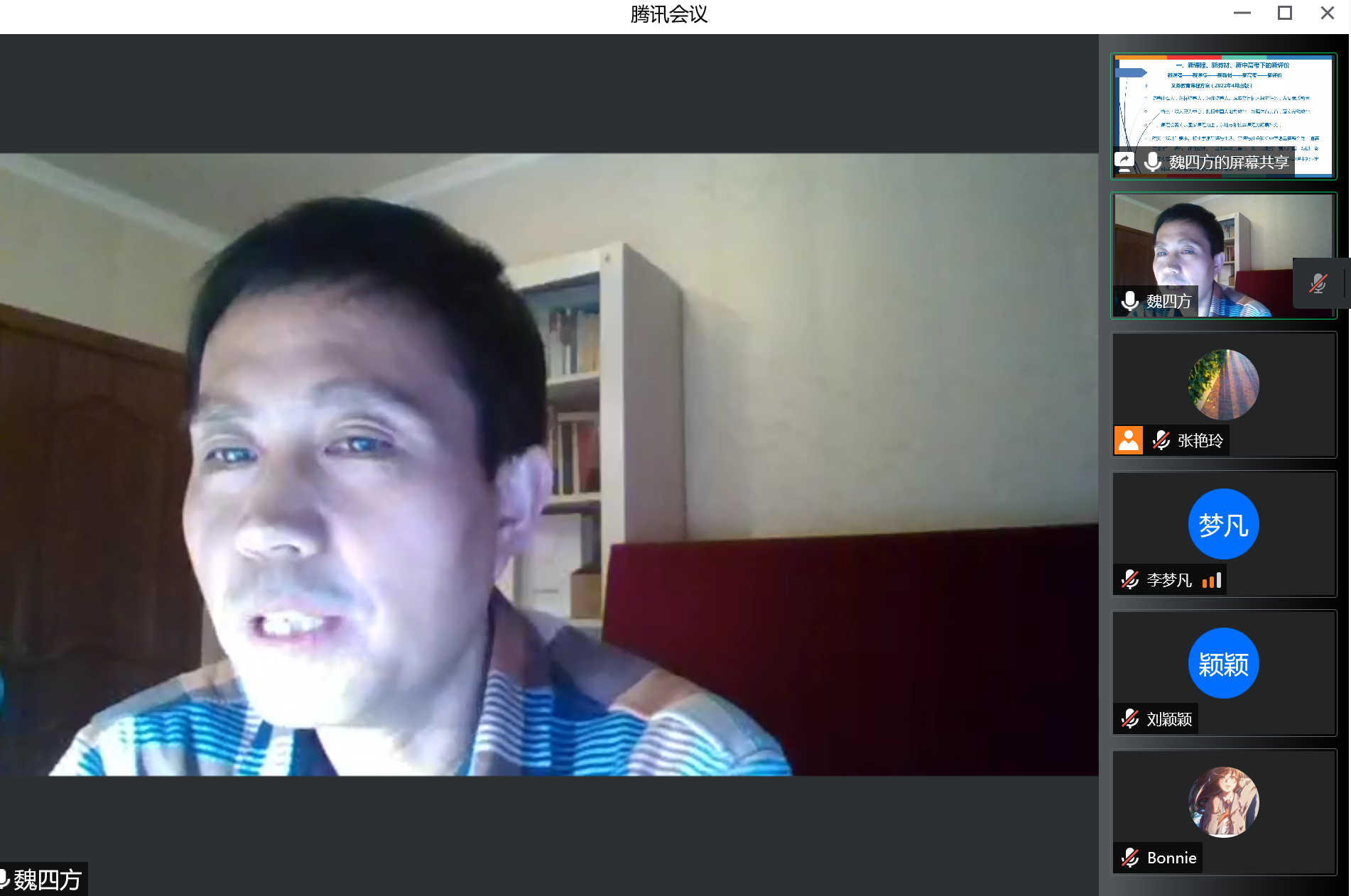Screen dimensions: 1351x896
Task: Click the network signal bars next to 李梦凡
Action: [1212, 580]
